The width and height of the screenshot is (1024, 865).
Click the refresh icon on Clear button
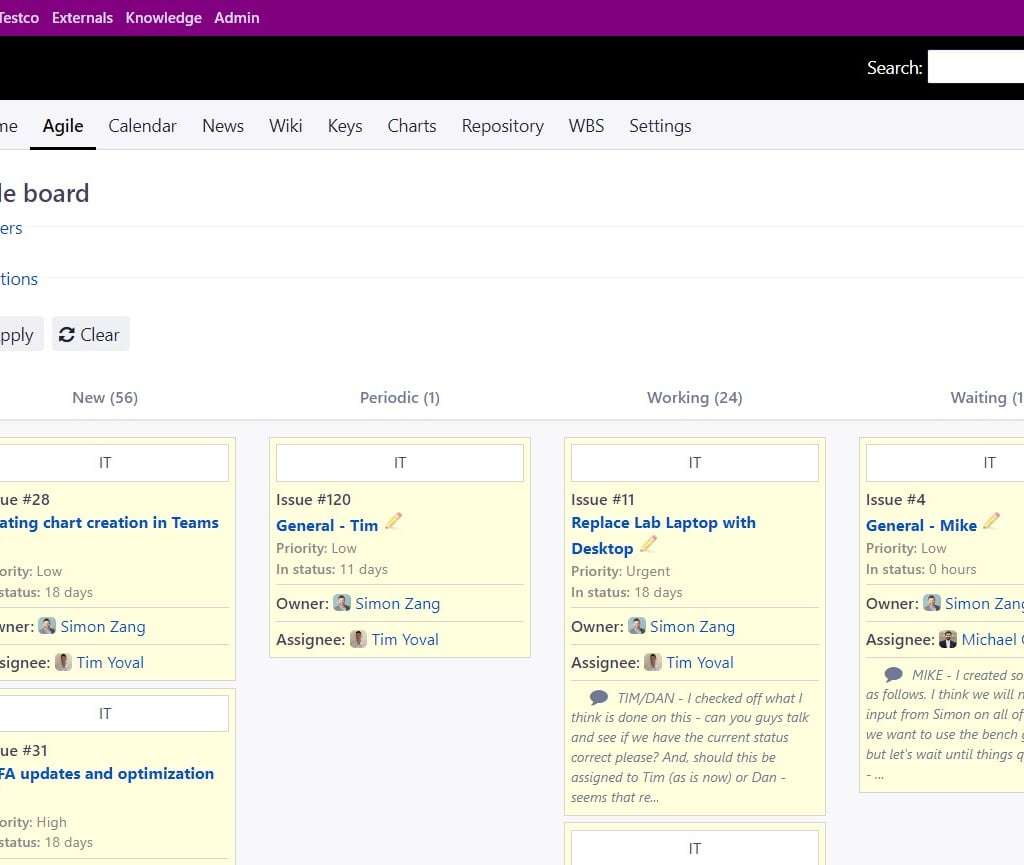click(x=67, y=335)
